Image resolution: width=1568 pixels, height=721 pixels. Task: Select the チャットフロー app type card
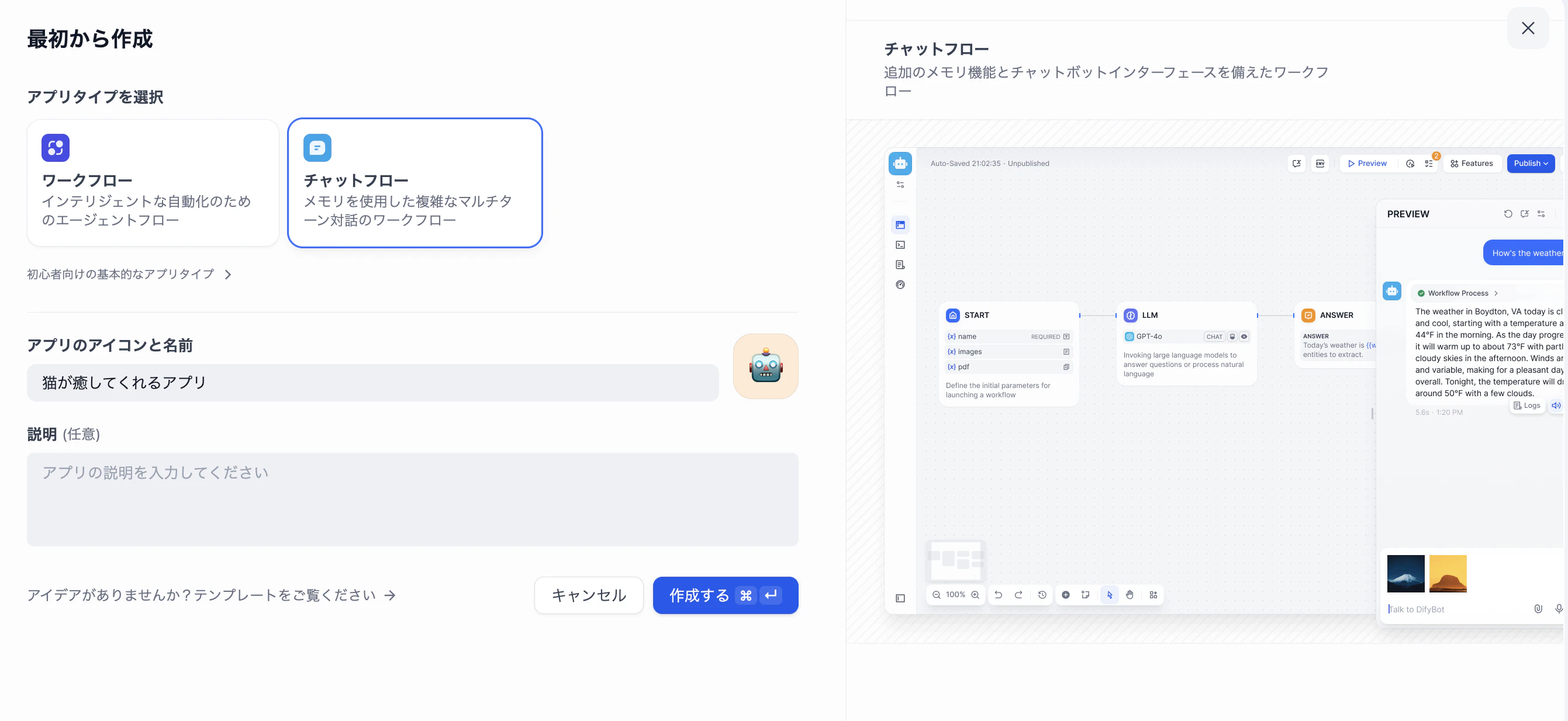tap(415, 182)
